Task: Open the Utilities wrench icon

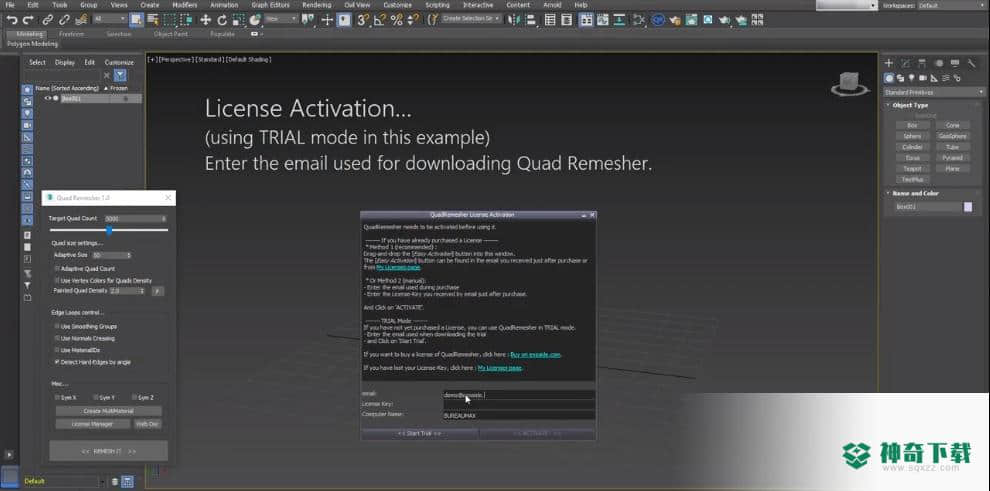Action: point(971,63)
